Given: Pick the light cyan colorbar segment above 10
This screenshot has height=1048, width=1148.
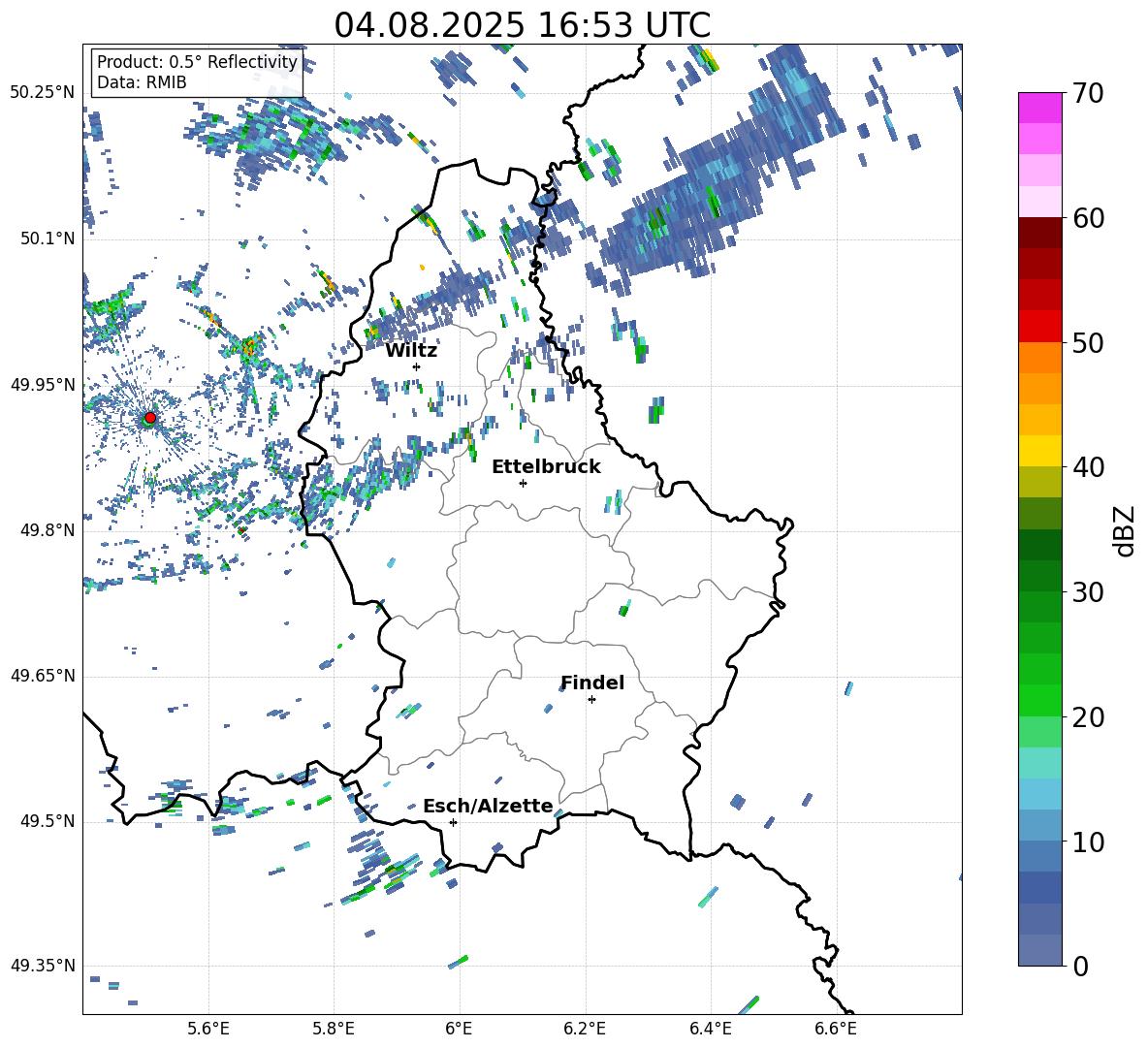Looking at the screenshot, I should point(1039,793).
